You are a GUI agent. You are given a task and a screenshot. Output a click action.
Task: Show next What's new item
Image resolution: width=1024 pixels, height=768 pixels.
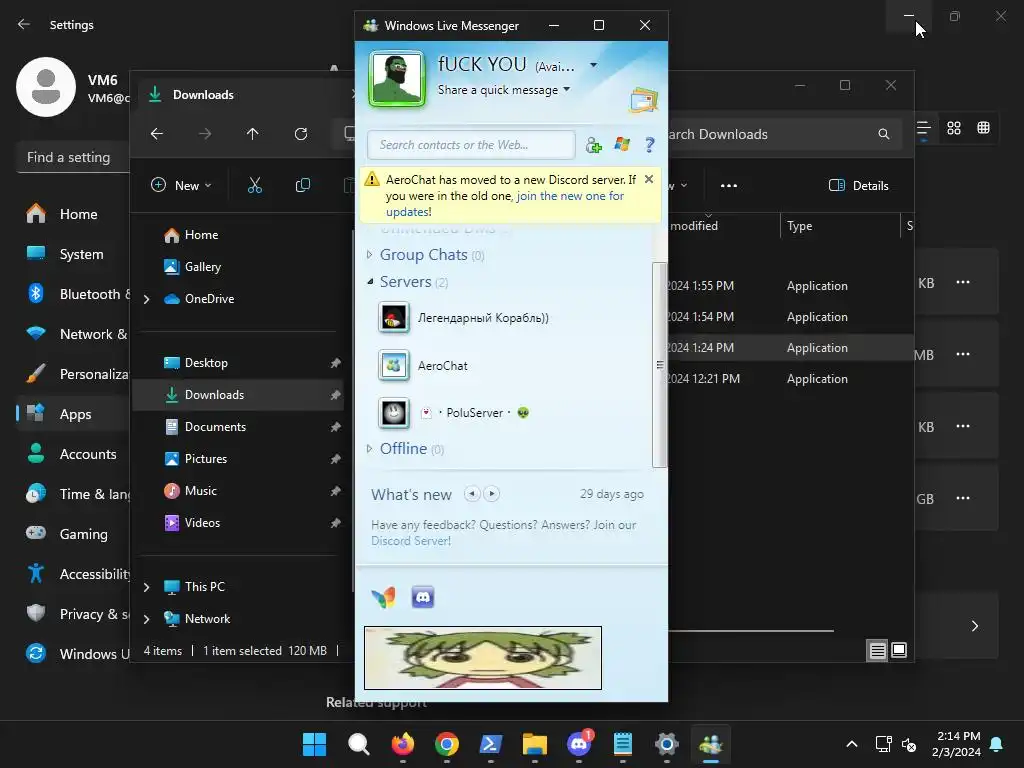pyautogui.click(x=492, y=494)
